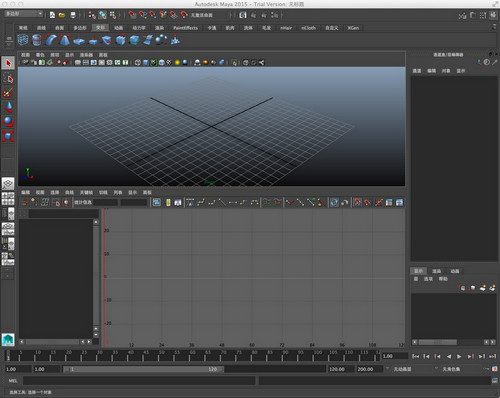Switch to the PaintEffects shelf tab
The height and width of the screenshot is (398, 500).
coord(185,28)
